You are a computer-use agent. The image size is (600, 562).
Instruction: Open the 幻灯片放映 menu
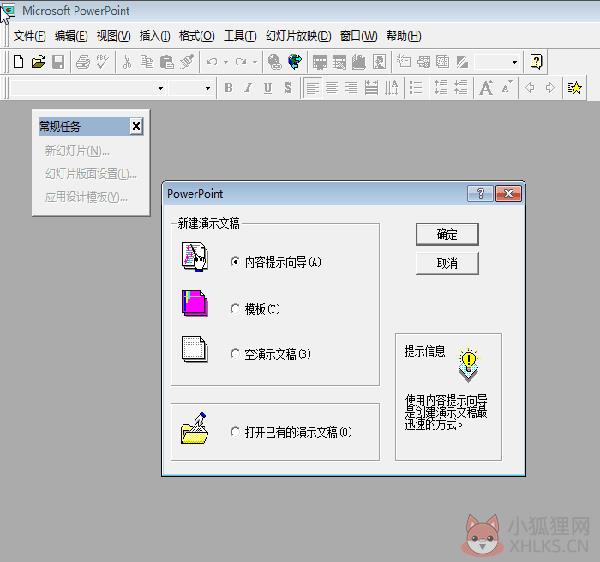pos(298,36)
